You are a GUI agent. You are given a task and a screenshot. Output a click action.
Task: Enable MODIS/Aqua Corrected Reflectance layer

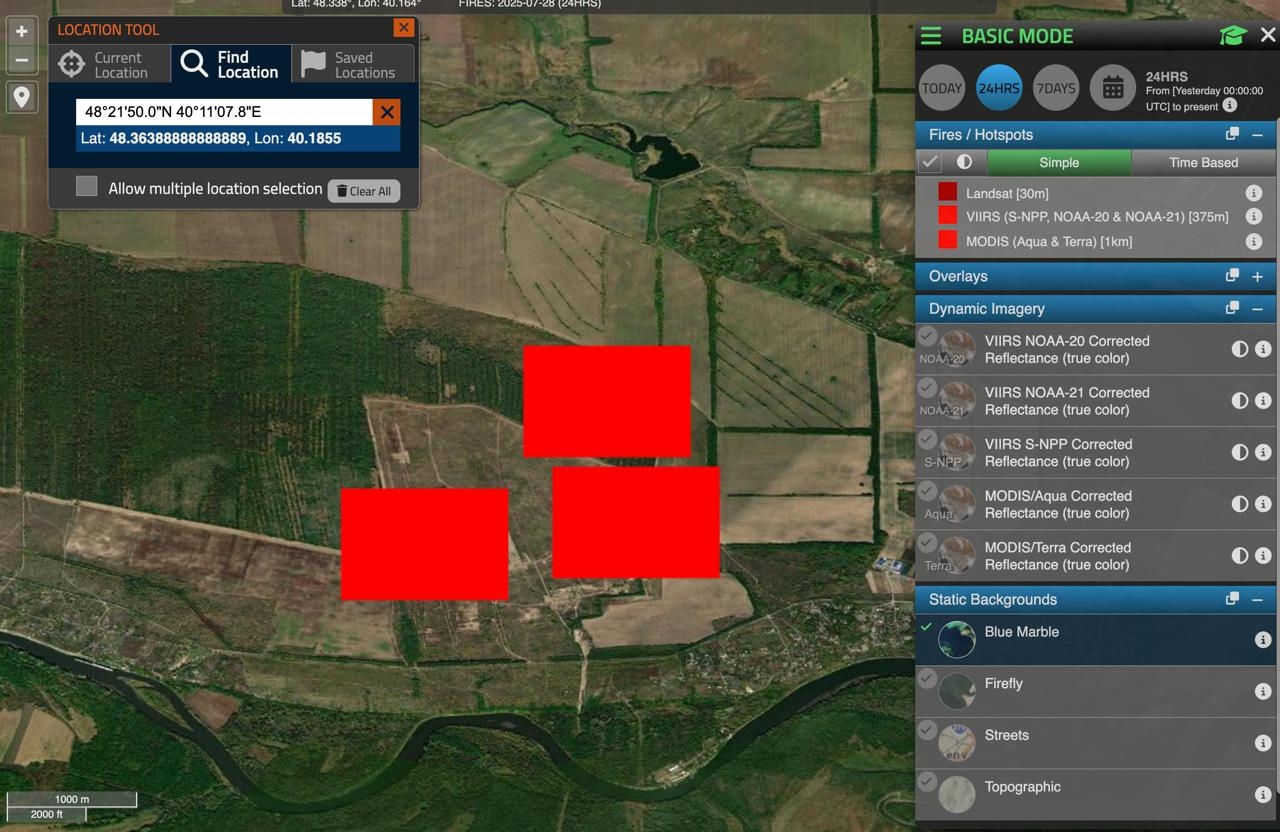click(927, 490)
